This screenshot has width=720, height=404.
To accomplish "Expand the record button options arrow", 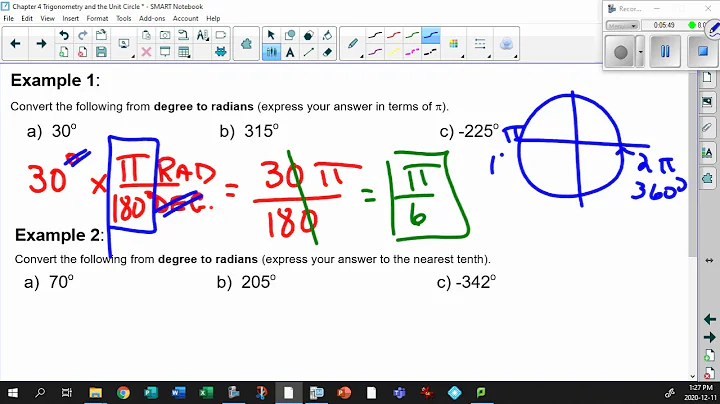I will pos(641,51).
